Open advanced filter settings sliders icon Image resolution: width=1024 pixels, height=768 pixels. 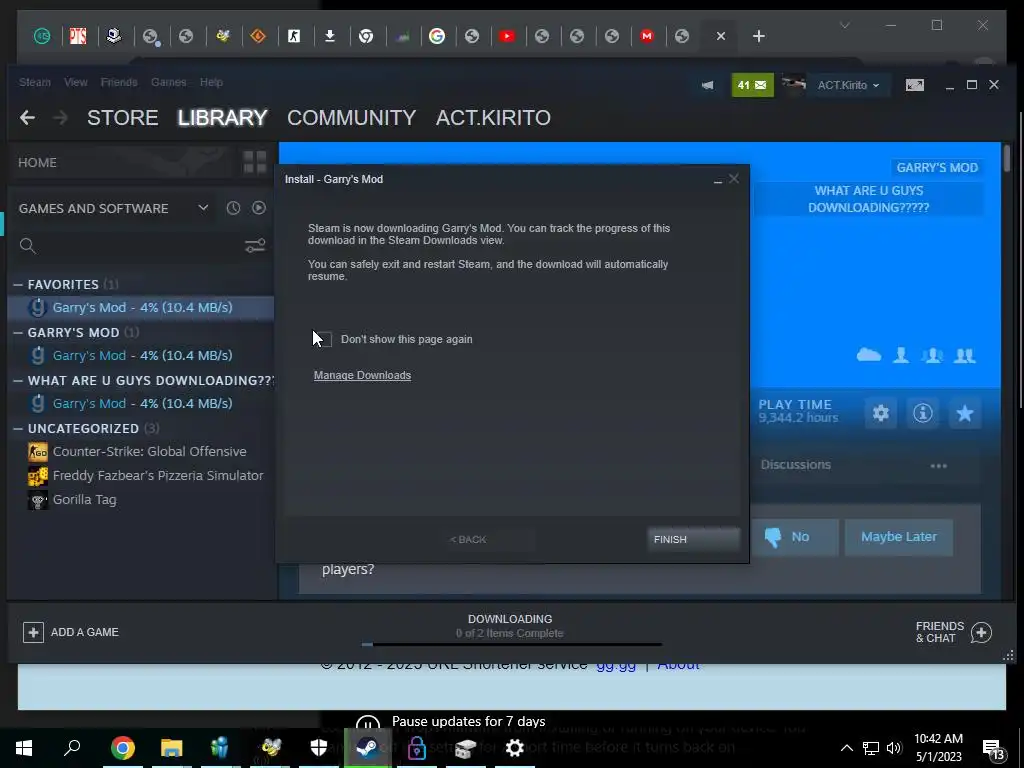255,246
